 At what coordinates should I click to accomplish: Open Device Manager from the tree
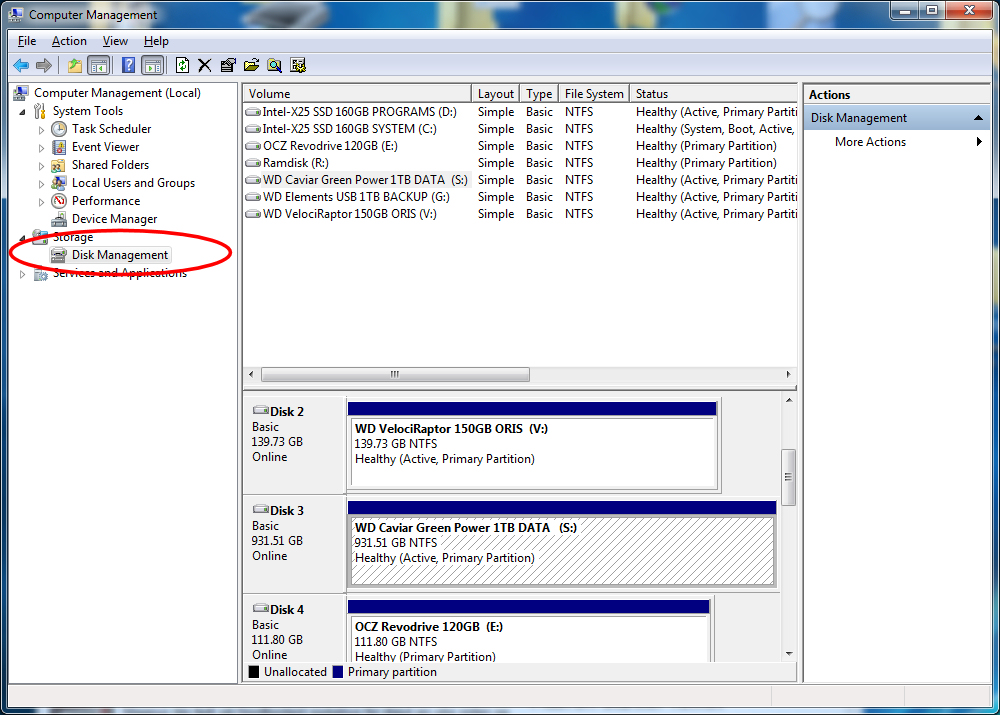click(114, 219)
